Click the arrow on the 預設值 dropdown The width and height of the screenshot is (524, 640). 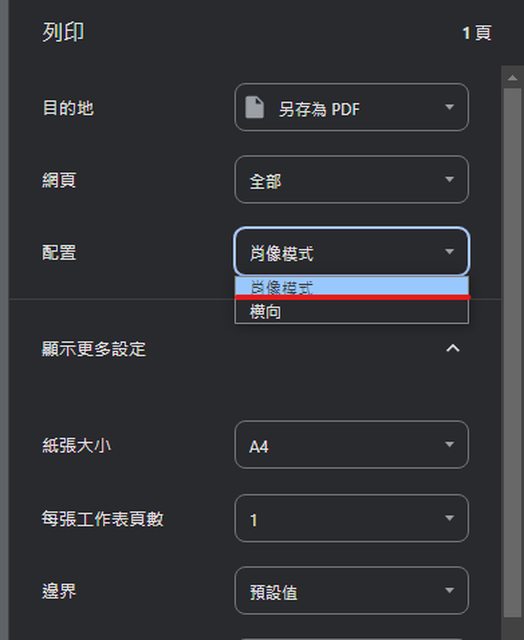tap(449, 591)
